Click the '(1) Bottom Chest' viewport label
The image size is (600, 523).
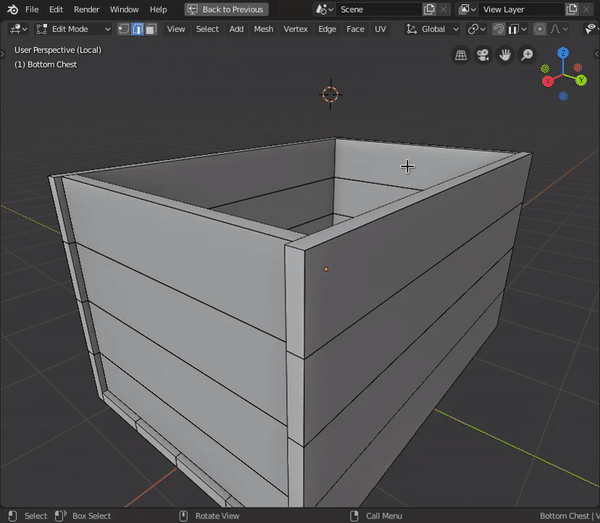(x=46, y=65)
